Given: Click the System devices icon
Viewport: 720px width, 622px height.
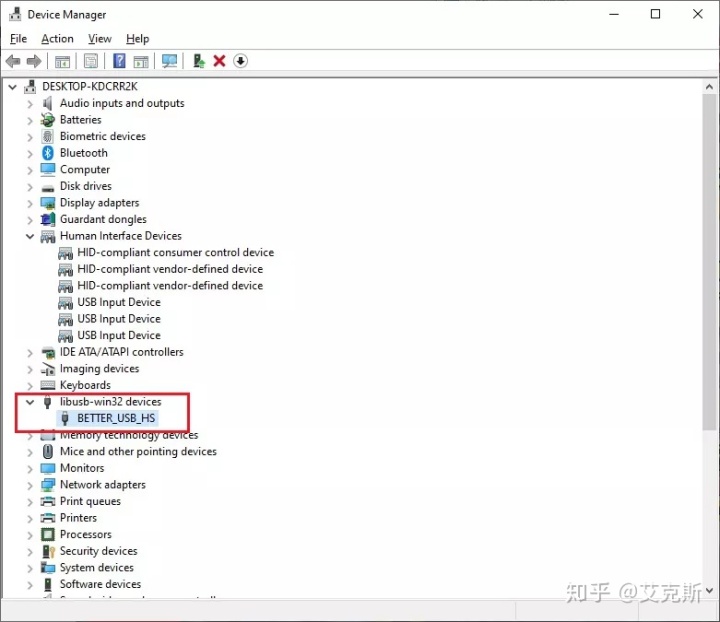Looking at the screenshot, I should pyautogui.click(x=48, y=568).
